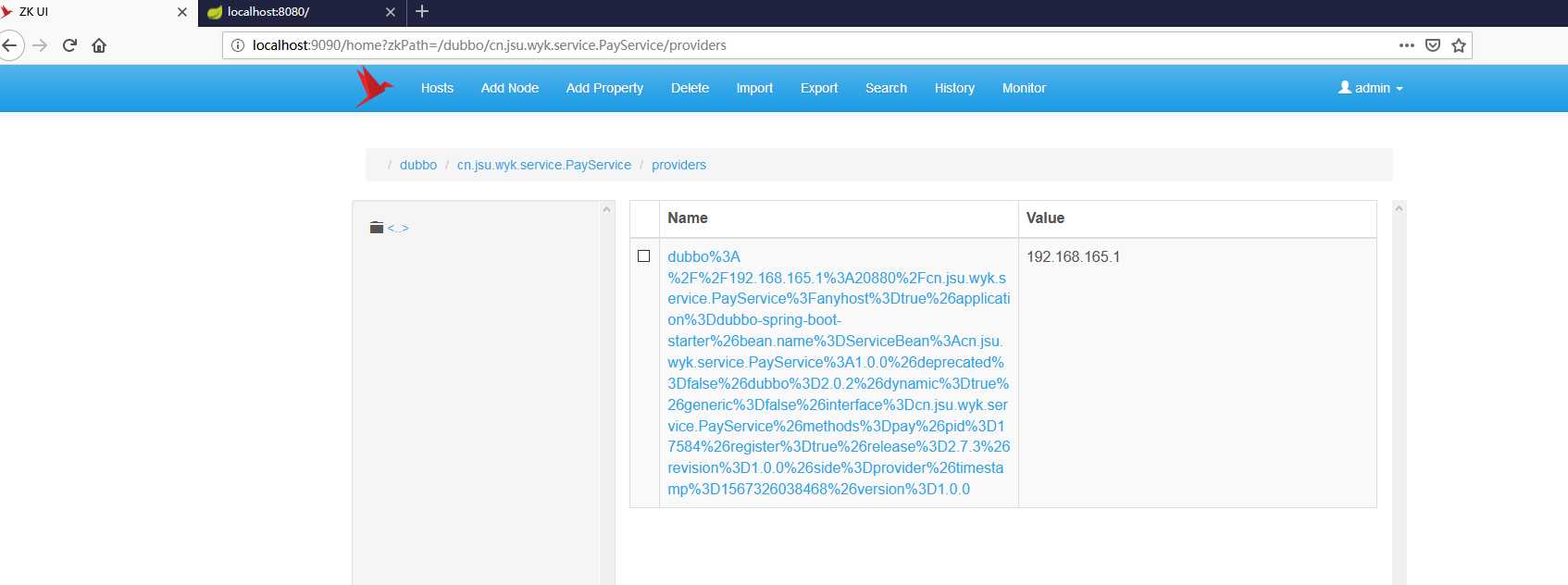This screenshot has height=585, width=1568.
Task: Click the browser forward arrow
Action: tap(40, 45)
